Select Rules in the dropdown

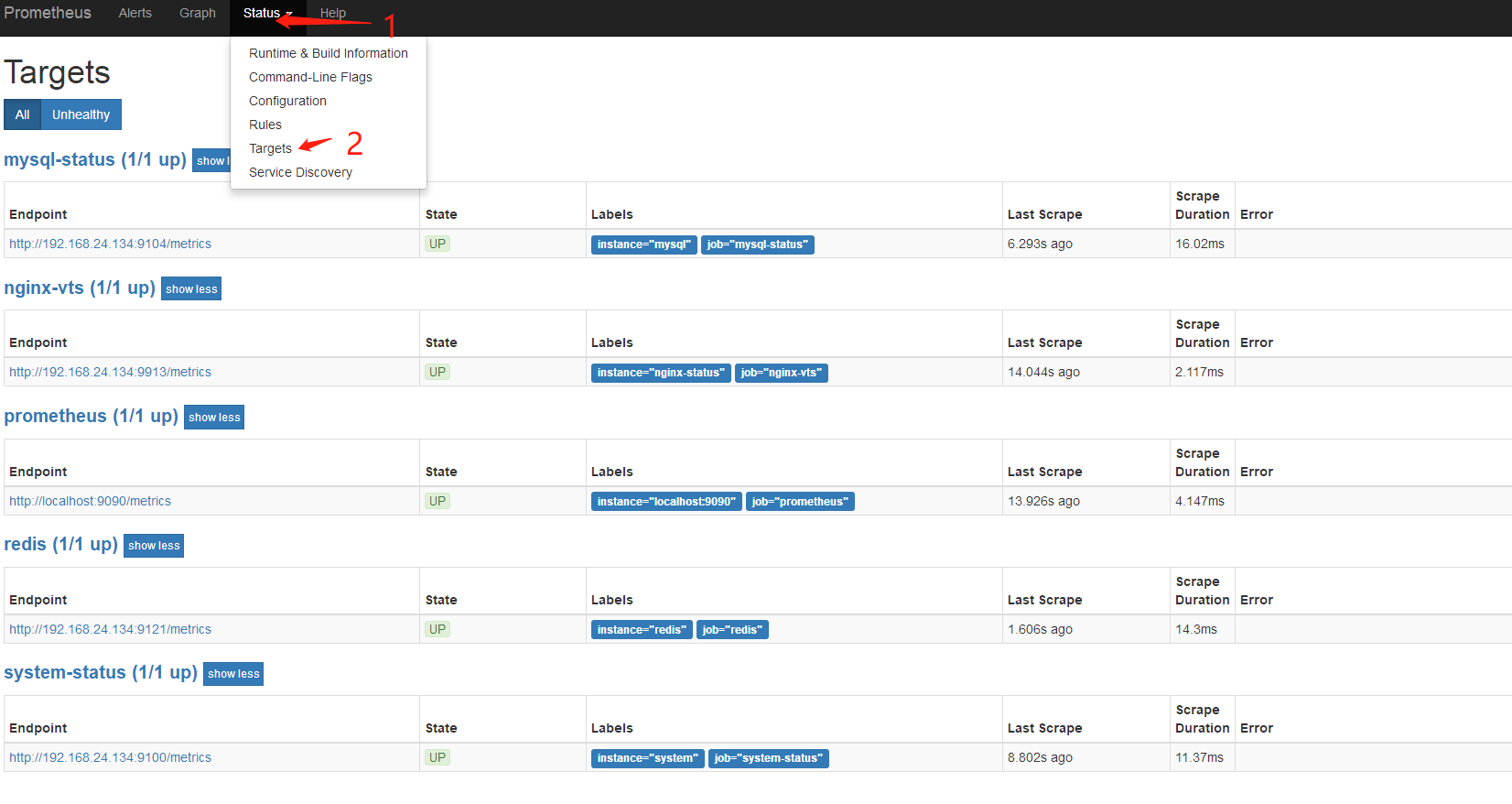coord(265,125)
